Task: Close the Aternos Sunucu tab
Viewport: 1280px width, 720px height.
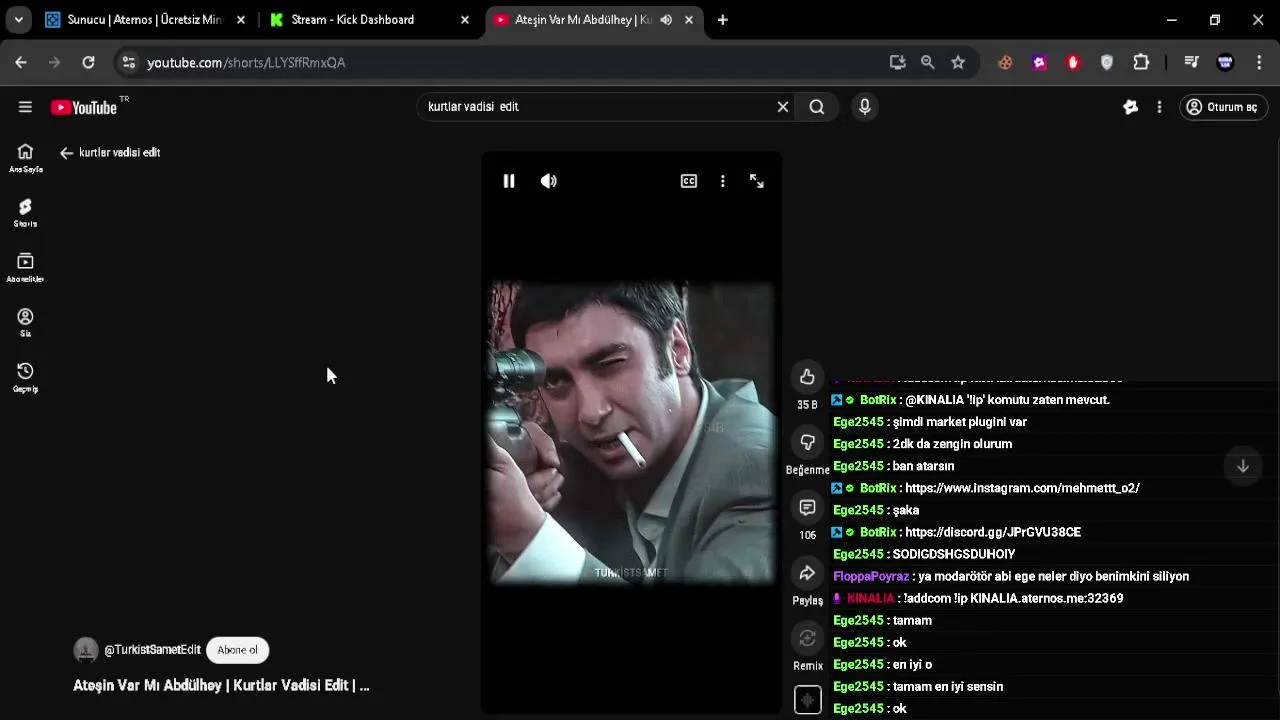Action: click(241, 20)
